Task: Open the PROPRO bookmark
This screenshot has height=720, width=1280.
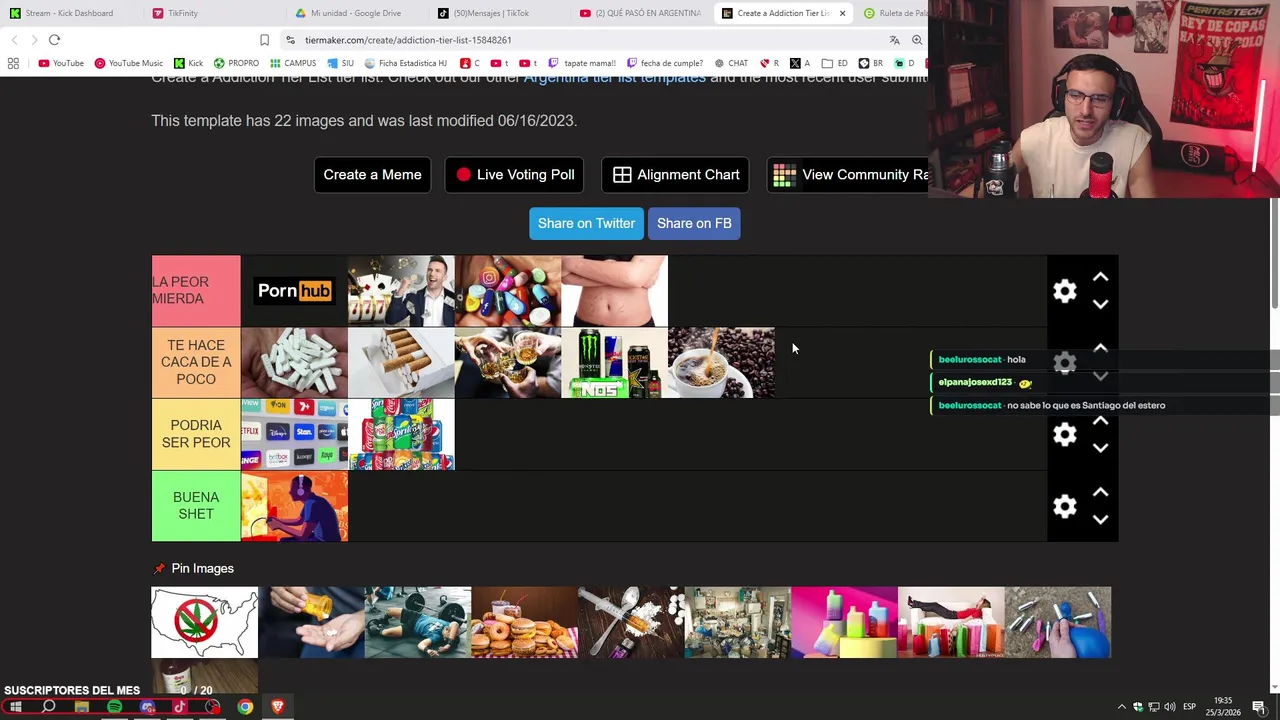Action: coord(236,63)
